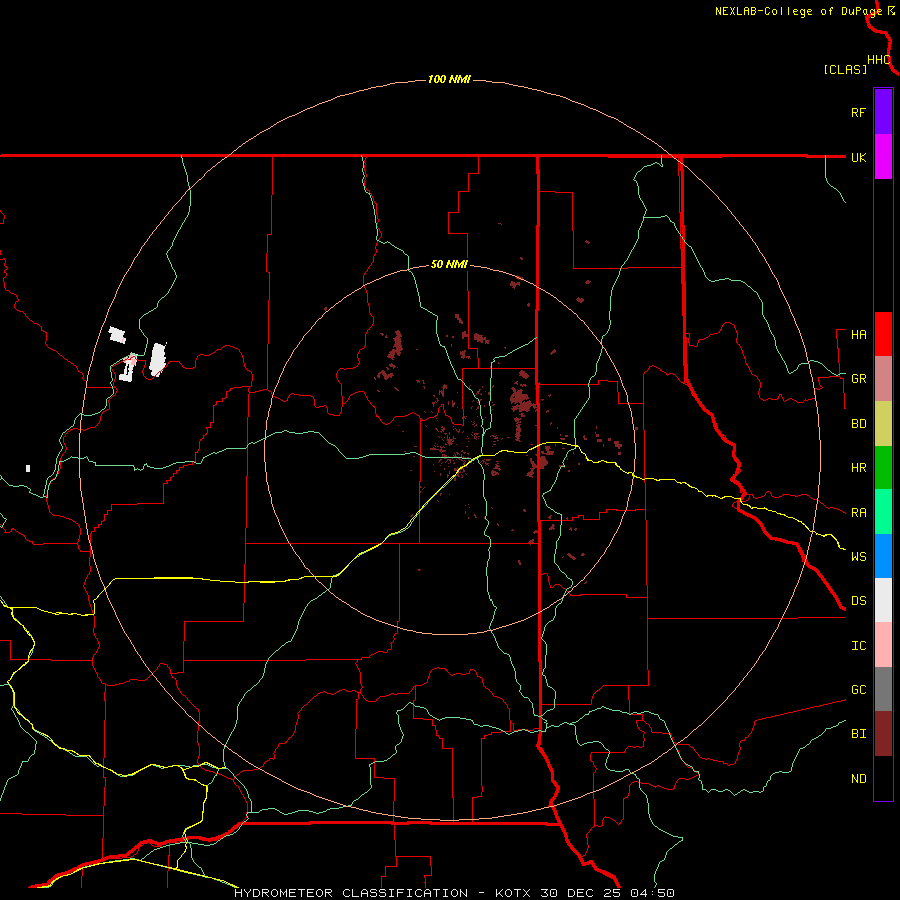900x900 pixels.
Task: Click the GC gray legend swatch
Action: 883,689
